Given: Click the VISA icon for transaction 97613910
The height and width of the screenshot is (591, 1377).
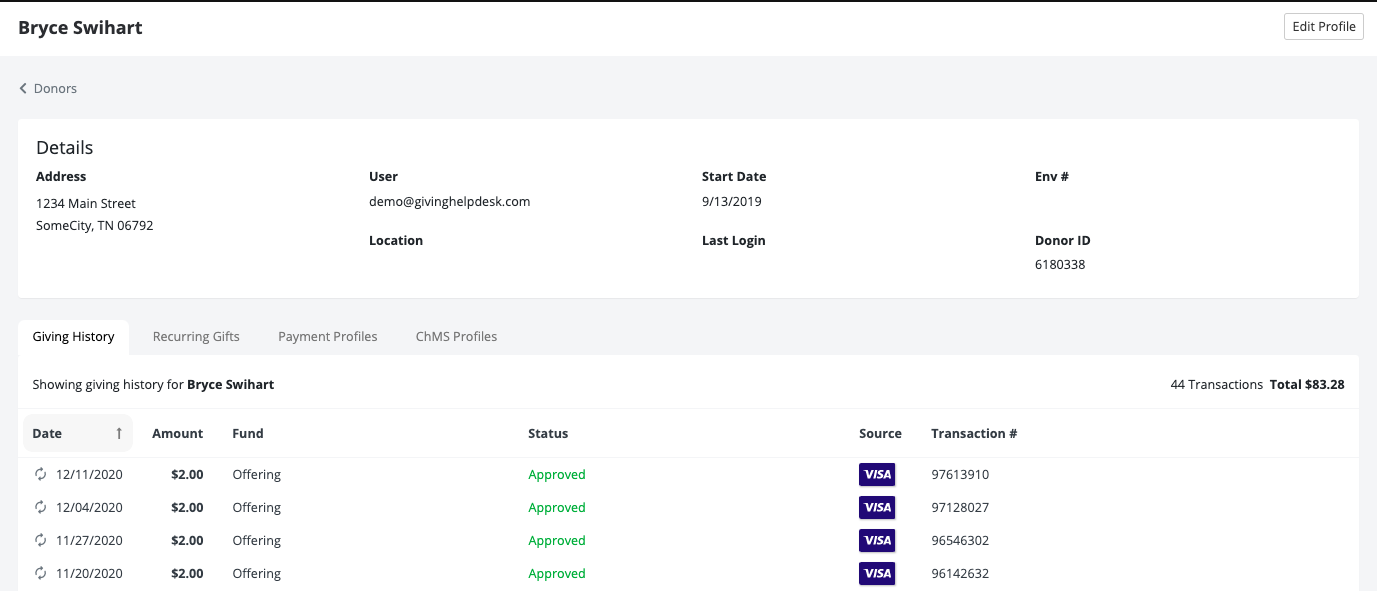Looking at the screenshot, I should [x=876, y=474].
